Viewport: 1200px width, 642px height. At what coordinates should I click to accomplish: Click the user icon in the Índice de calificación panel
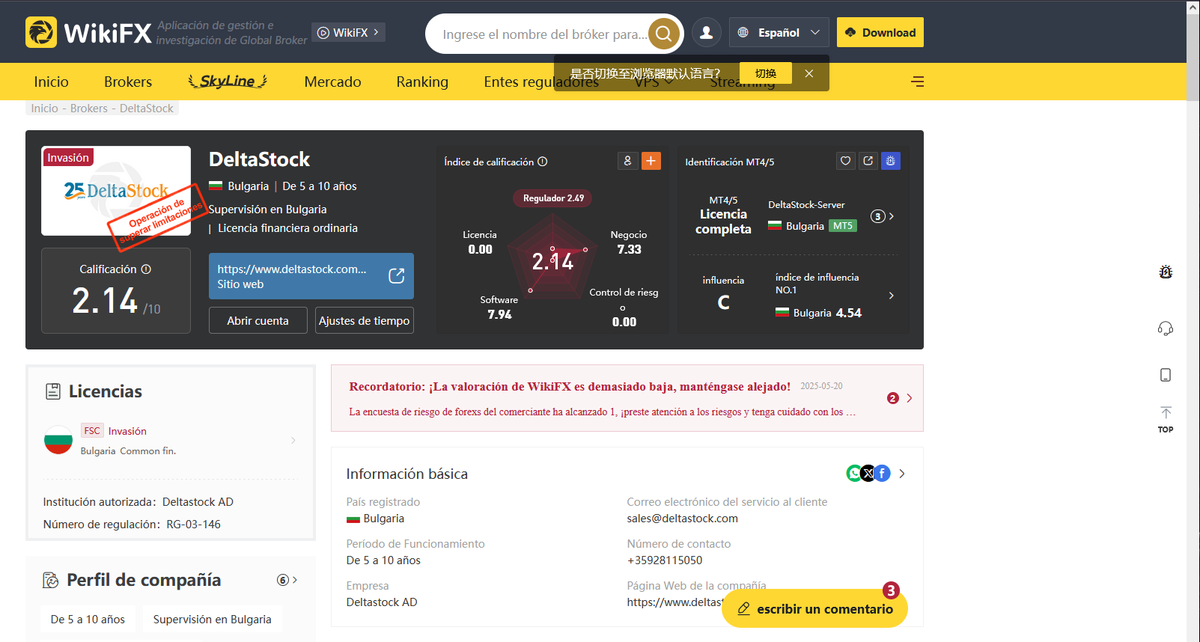pos(628,160)
